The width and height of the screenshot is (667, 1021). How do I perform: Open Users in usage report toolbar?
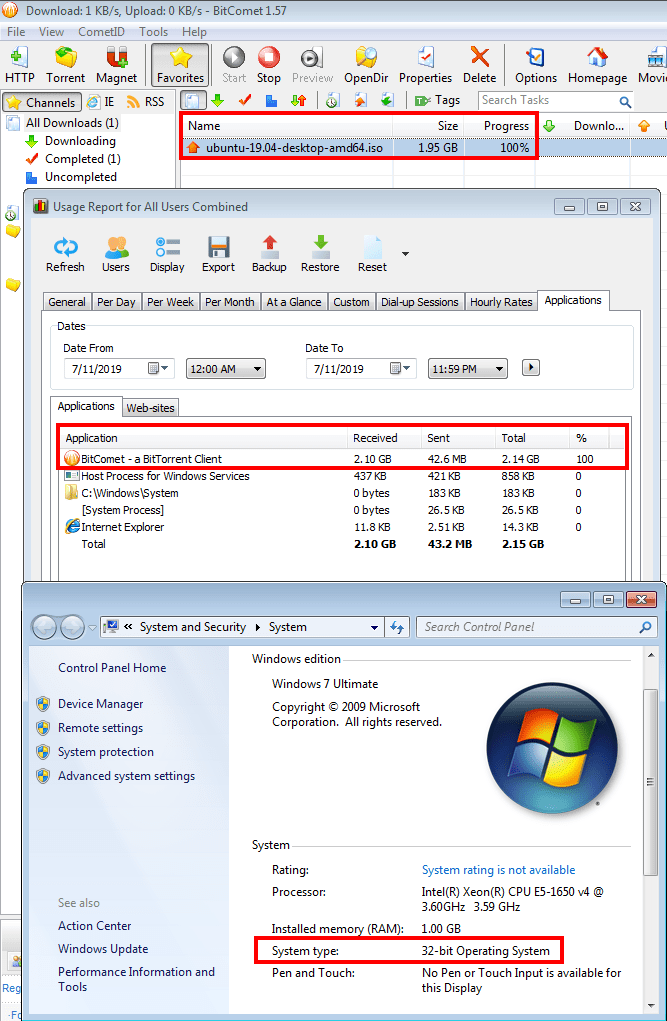(x=116, y=254)
